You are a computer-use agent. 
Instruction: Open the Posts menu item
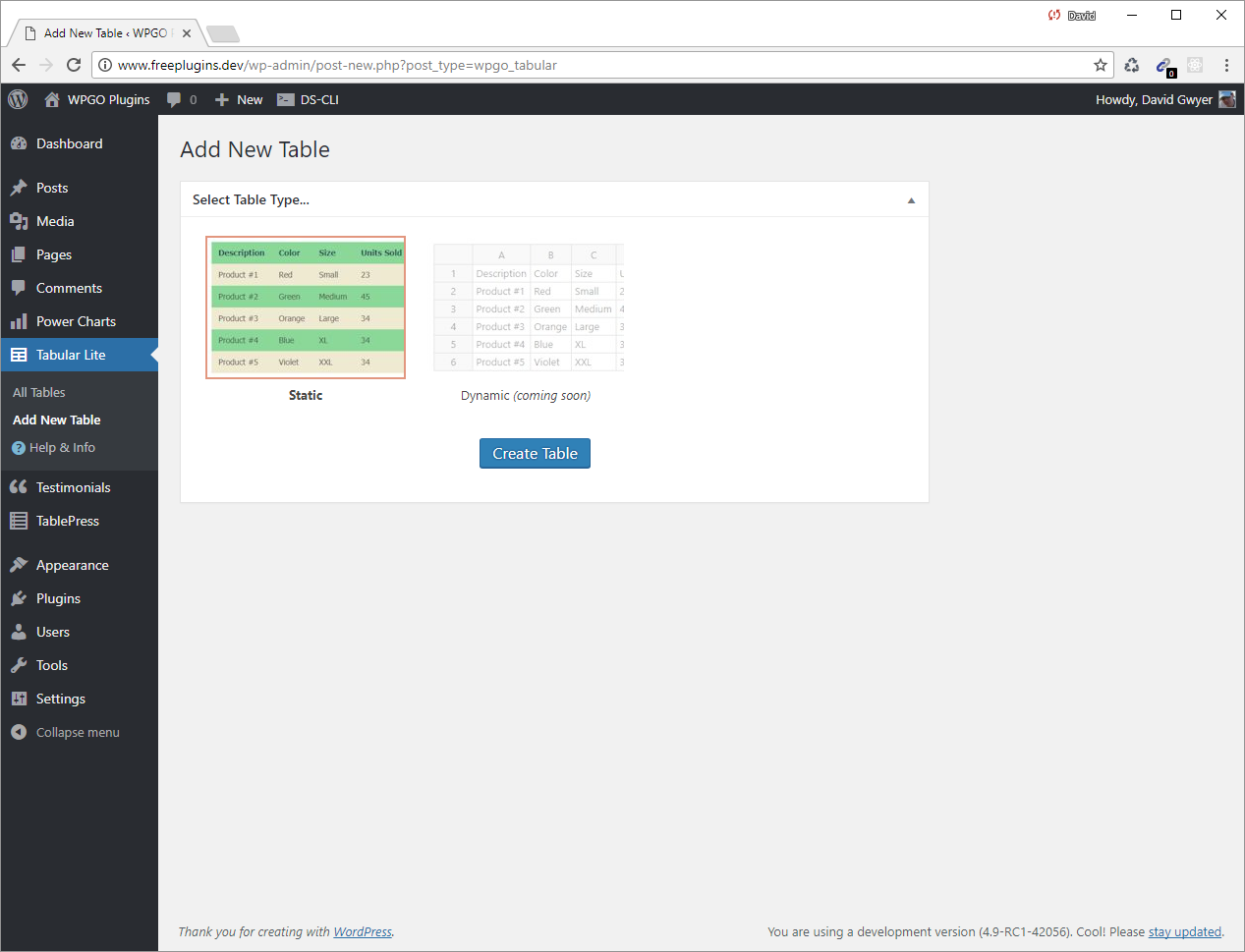pyautogui.click(x=80, y=188)
